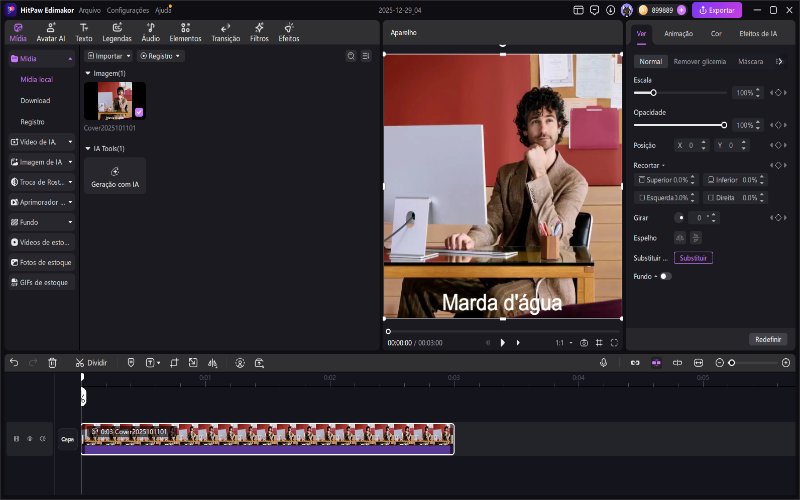Delete the selected clip with trash icon
This screenshot has width=800, height=500.
[52, 363]
